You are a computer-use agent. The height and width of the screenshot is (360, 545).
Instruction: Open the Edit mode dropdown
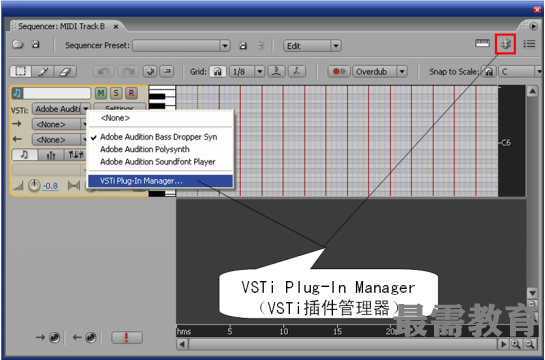[335, 46]
